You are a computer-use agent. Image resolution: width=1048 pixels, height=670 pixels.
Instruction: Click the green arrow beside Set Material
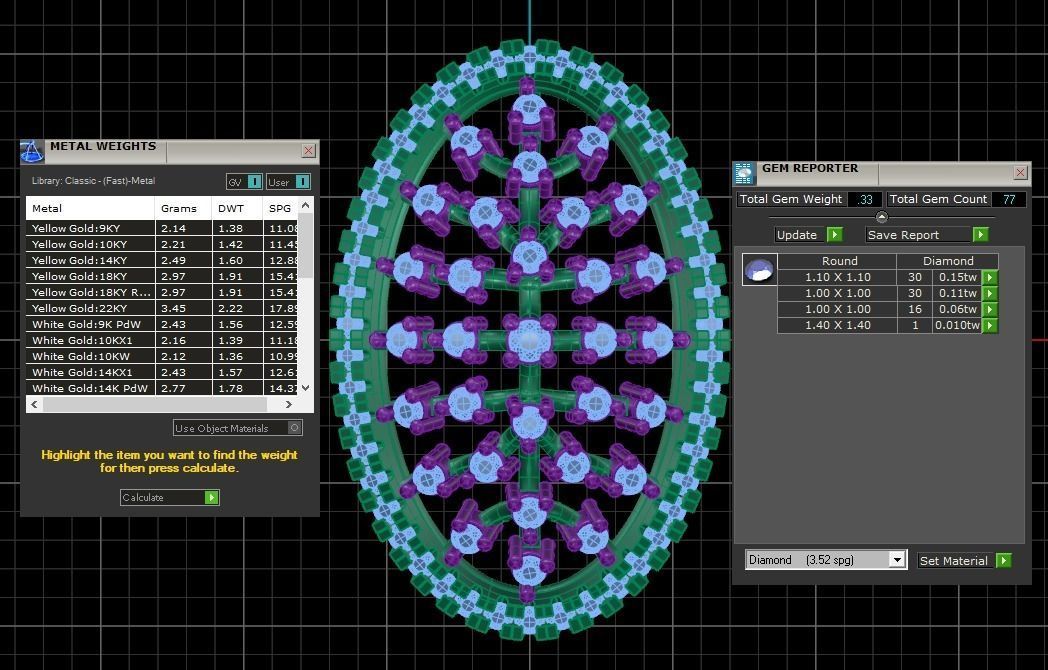point(1004,561)
